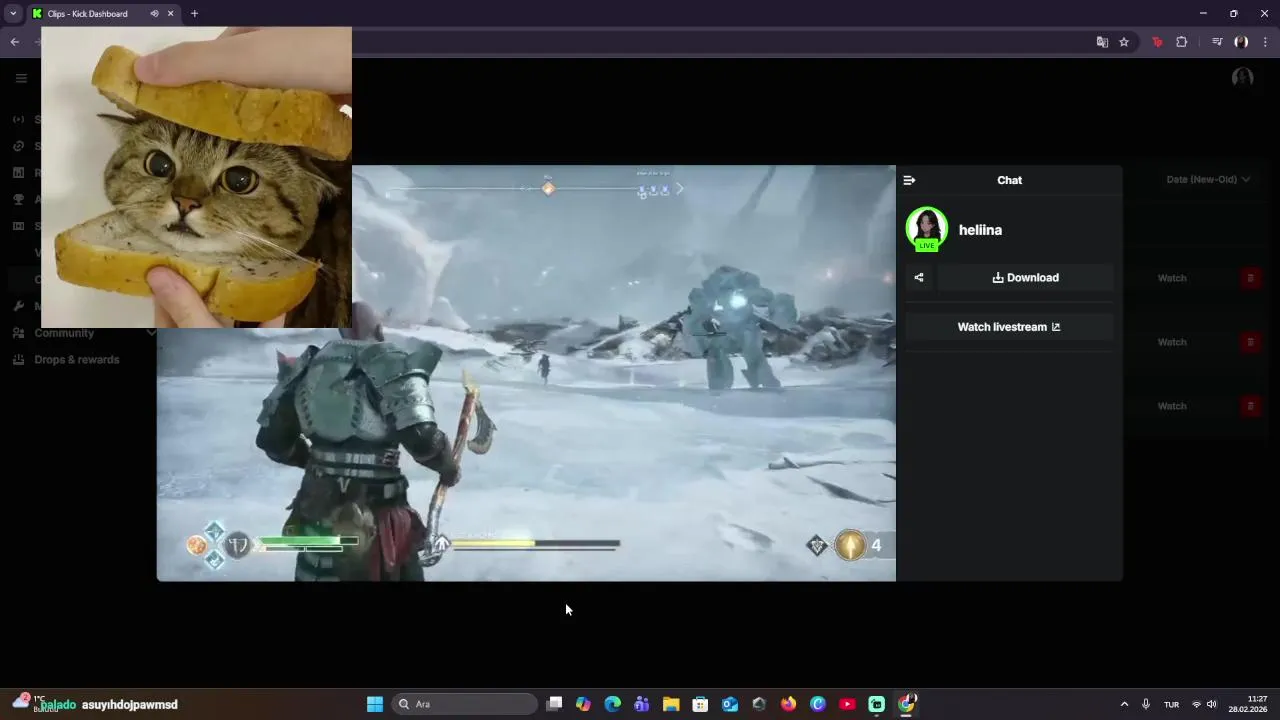Image resolution: width=1280 pixels, height=720 pixels.
Task: Close the Kick Dashboard tab
Action: coord(170,14)
